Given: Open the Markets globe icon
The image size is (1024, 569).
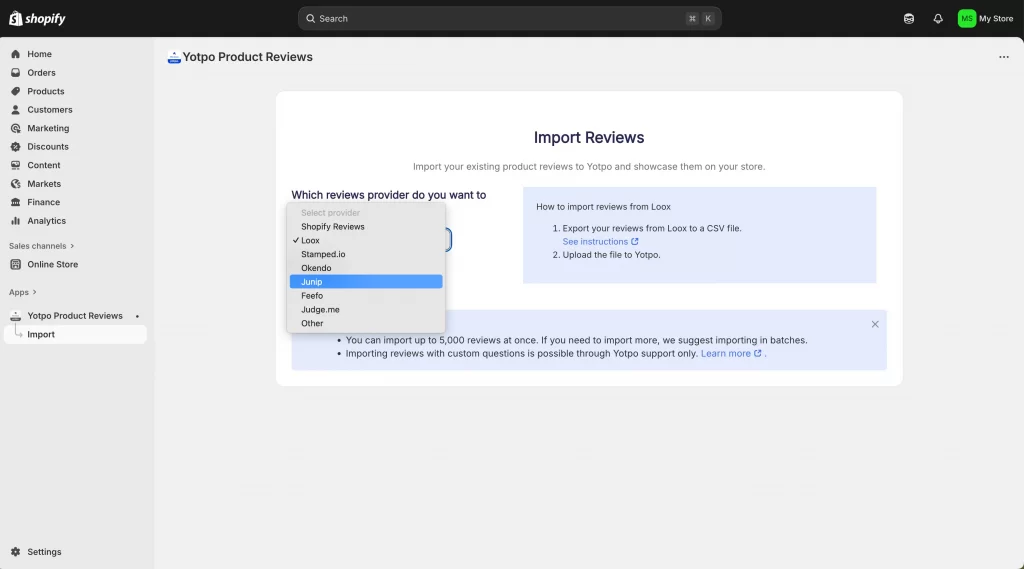Looking at the screenshot, I should [x=16, y=184].
